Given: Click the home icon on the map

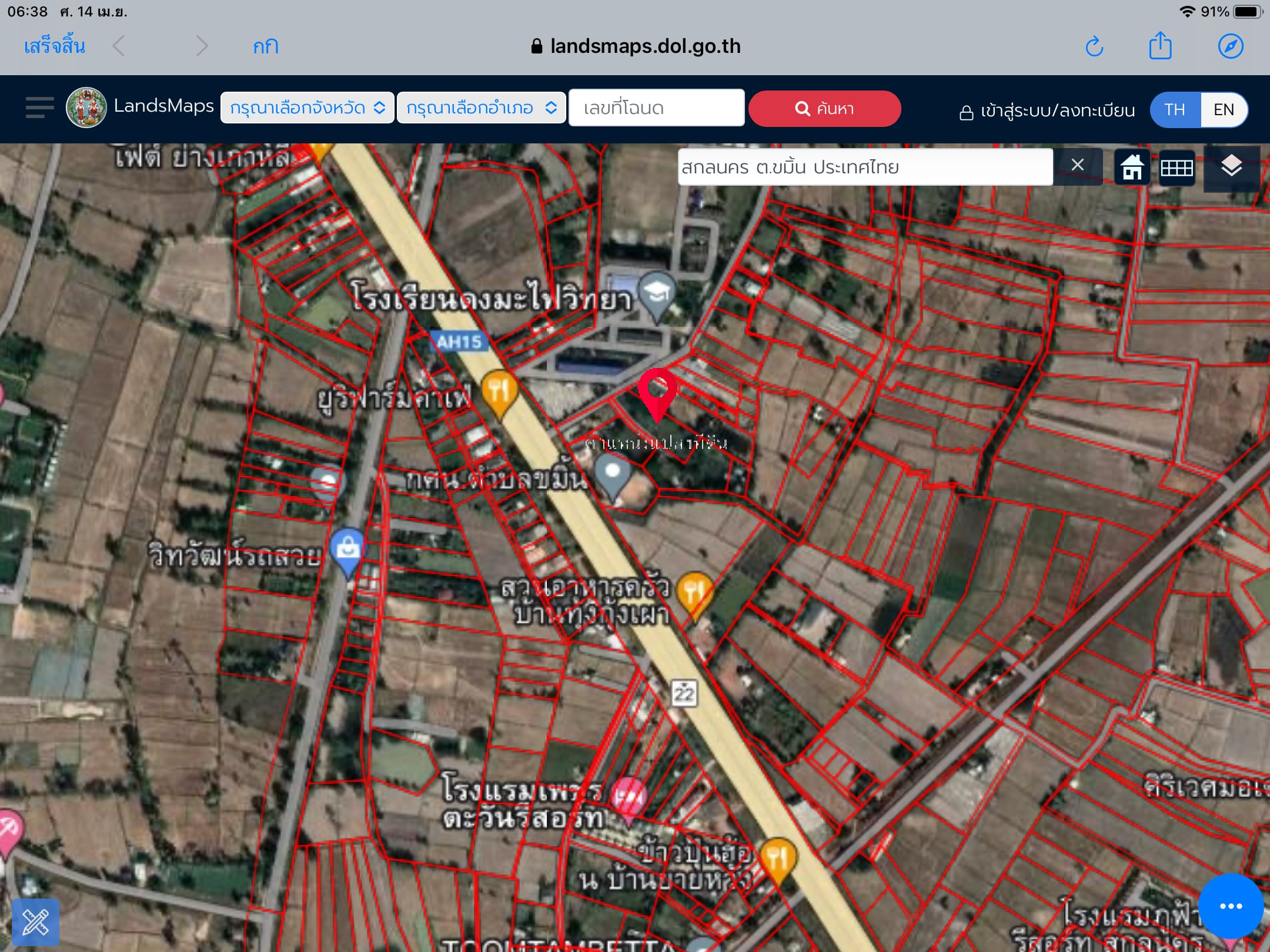Looking at the screenshot, I should (1132, 168).
